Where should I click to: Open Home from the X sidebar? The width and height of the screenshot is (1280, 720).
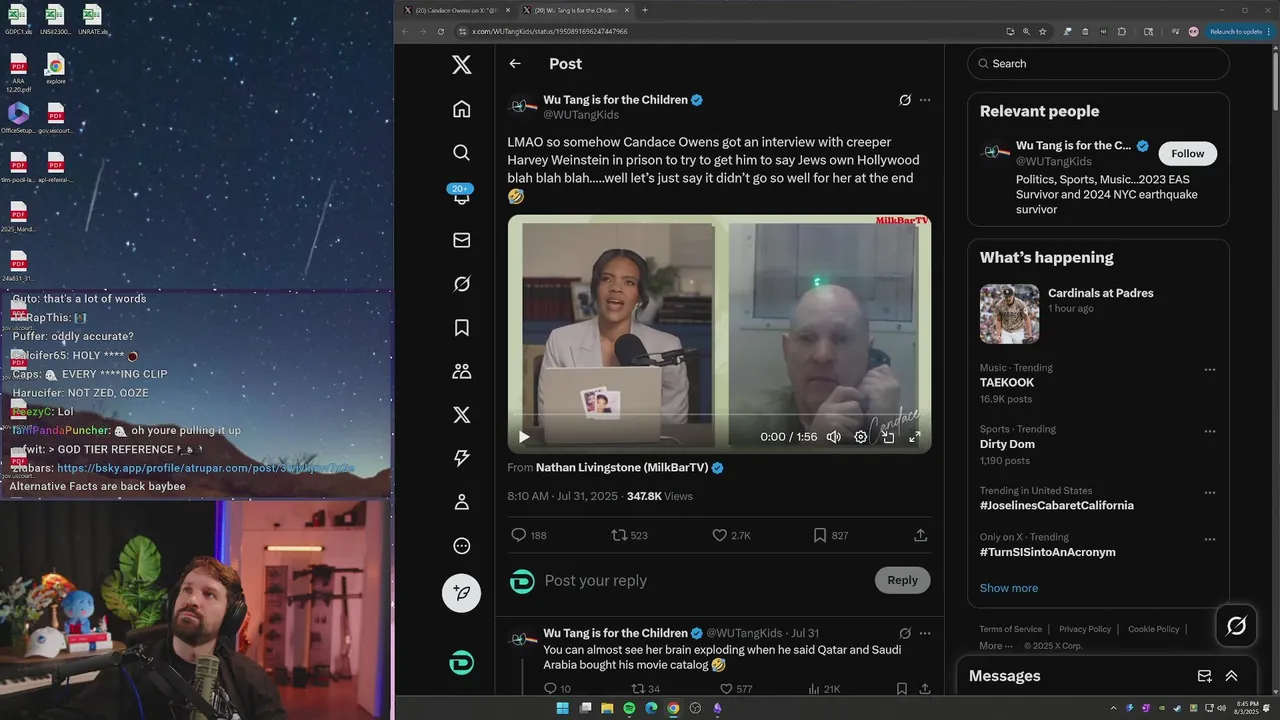coord(461,109)
